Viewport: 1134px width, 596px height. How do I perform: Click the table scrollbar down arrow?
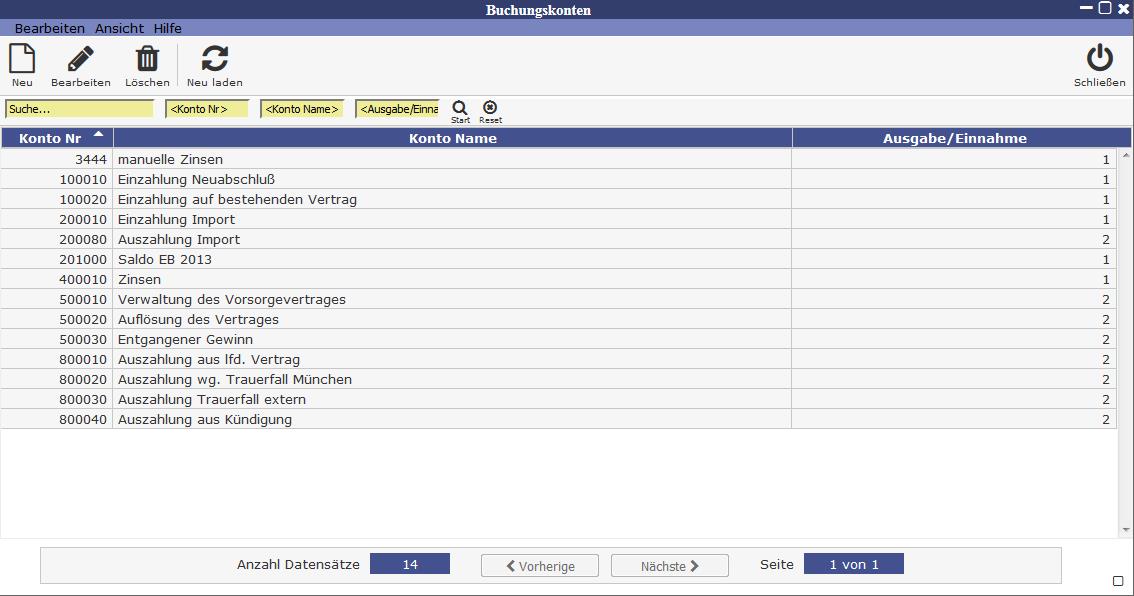(1126, 530)
